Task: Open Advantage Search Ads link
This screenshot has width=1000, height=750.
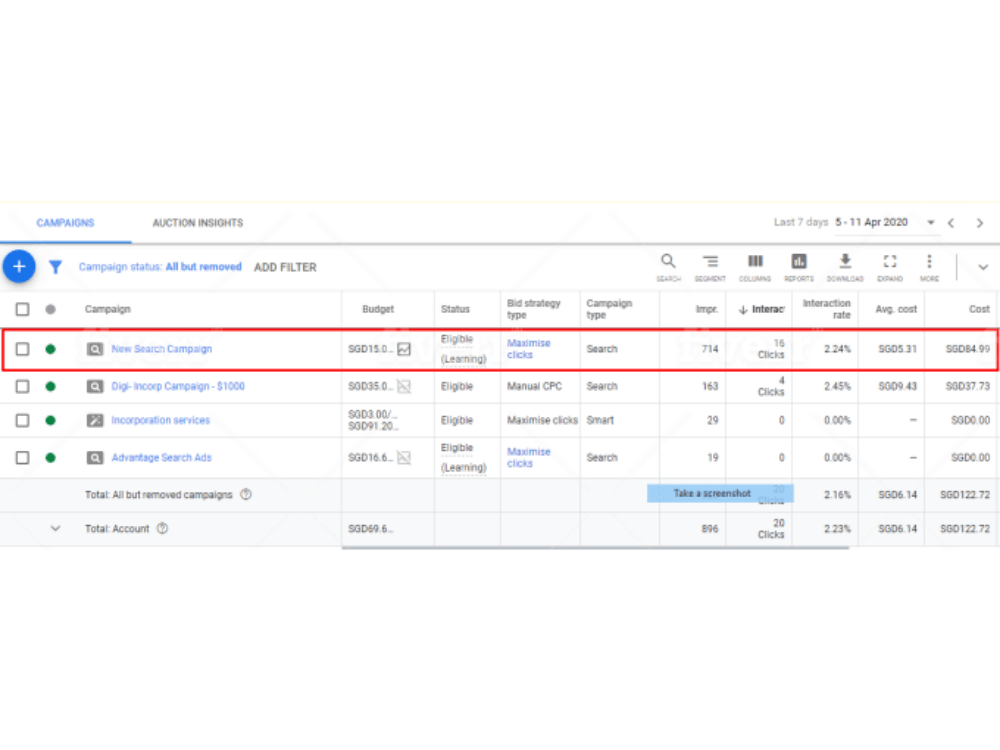Action: pyautogui.click(x=161, y=458)
